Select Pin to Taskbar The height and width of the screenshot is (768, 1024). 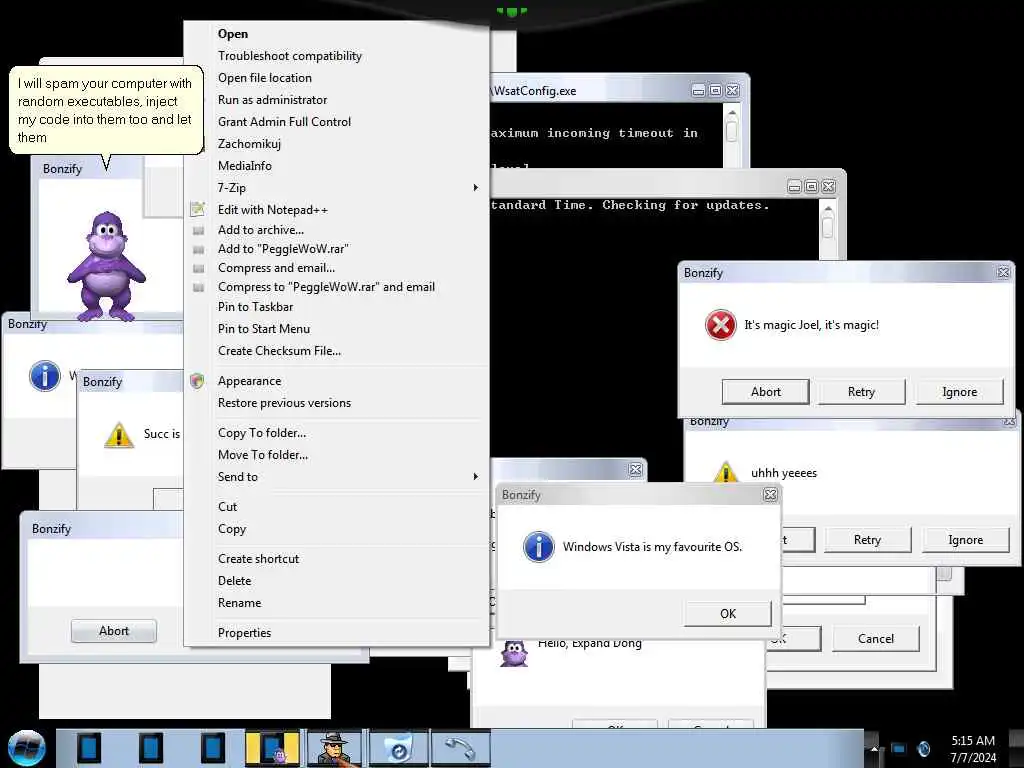point(337,307)
